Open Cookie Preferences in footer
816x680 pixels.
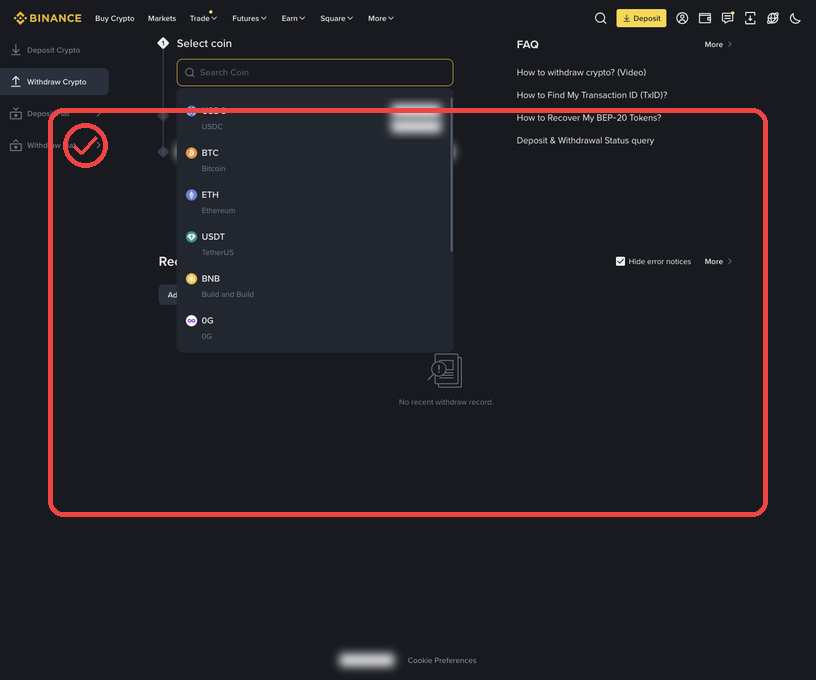(x=442, y=660)
